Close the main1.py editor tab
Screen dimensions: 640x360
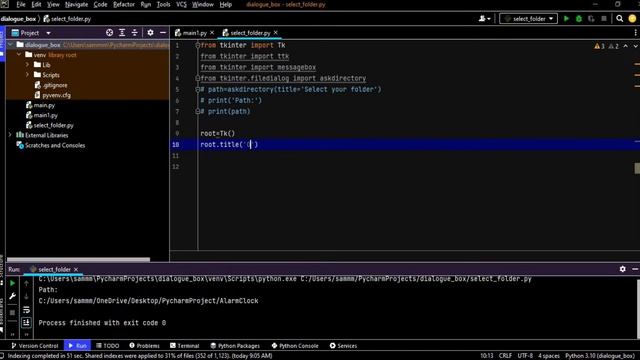click(x=212, y=33)
